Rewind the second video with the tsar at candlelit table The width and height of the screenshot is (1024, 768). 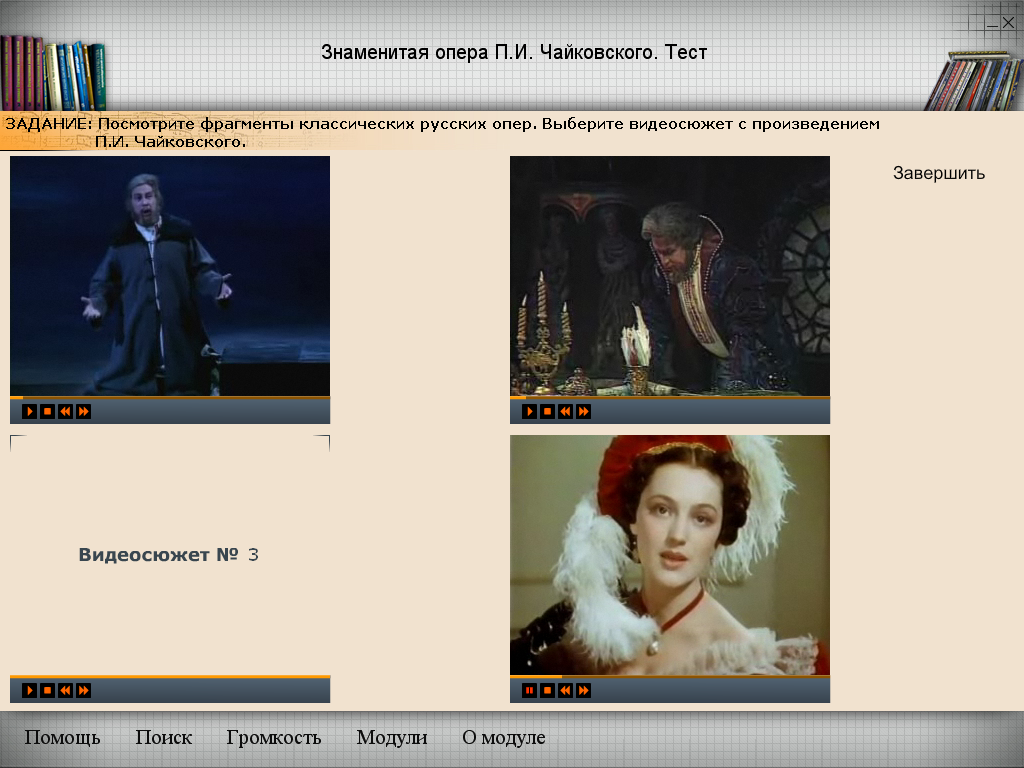coord(566,411)
